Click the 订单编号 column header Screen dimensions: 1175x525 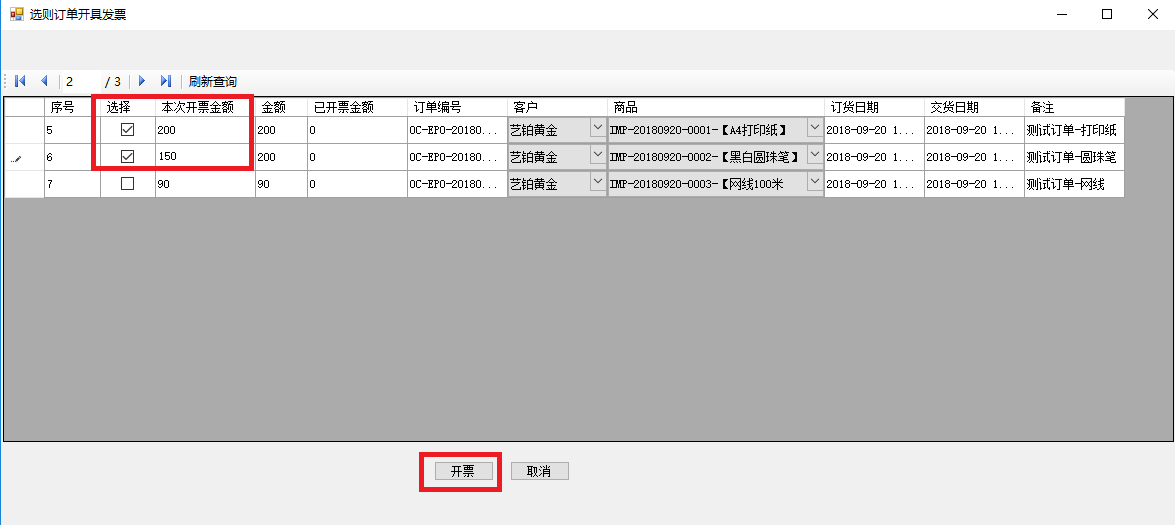click(458, 107)
